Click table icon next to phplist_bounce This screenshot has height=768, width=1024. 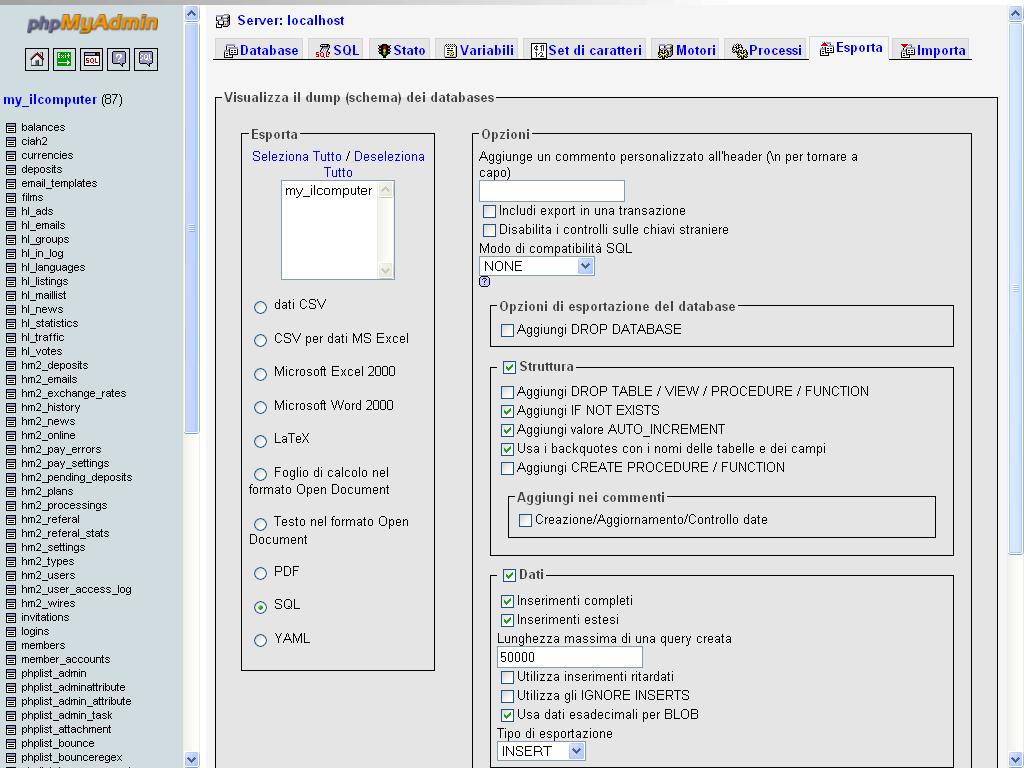tap(10, 743)
